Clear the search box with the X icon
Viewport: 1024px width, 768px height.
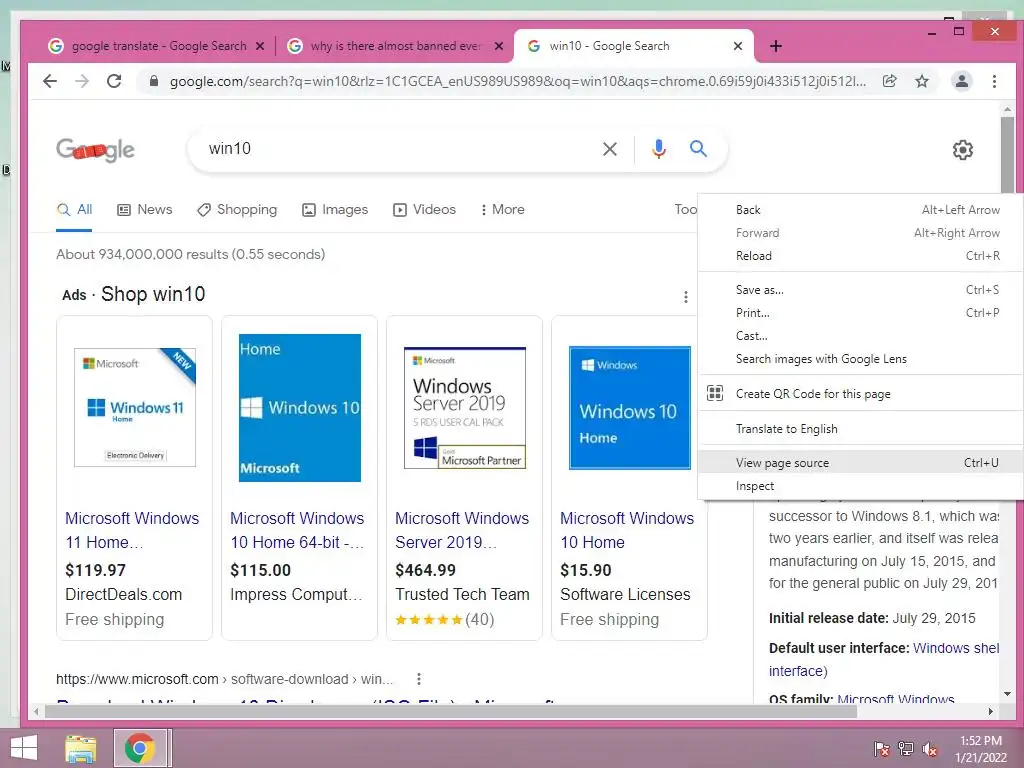point(609,149)
